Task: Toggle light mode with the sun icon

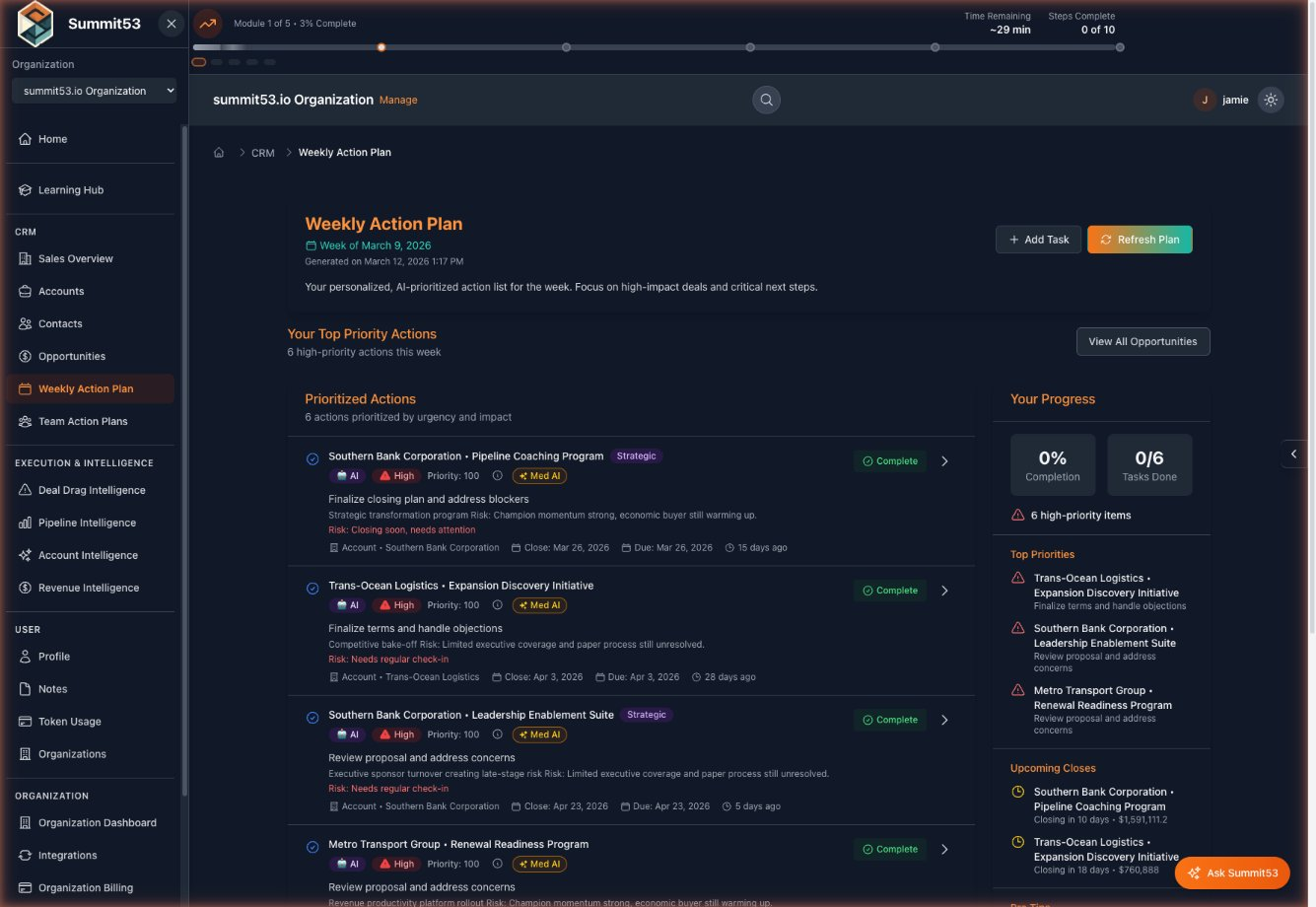Action: point(1271,99)
